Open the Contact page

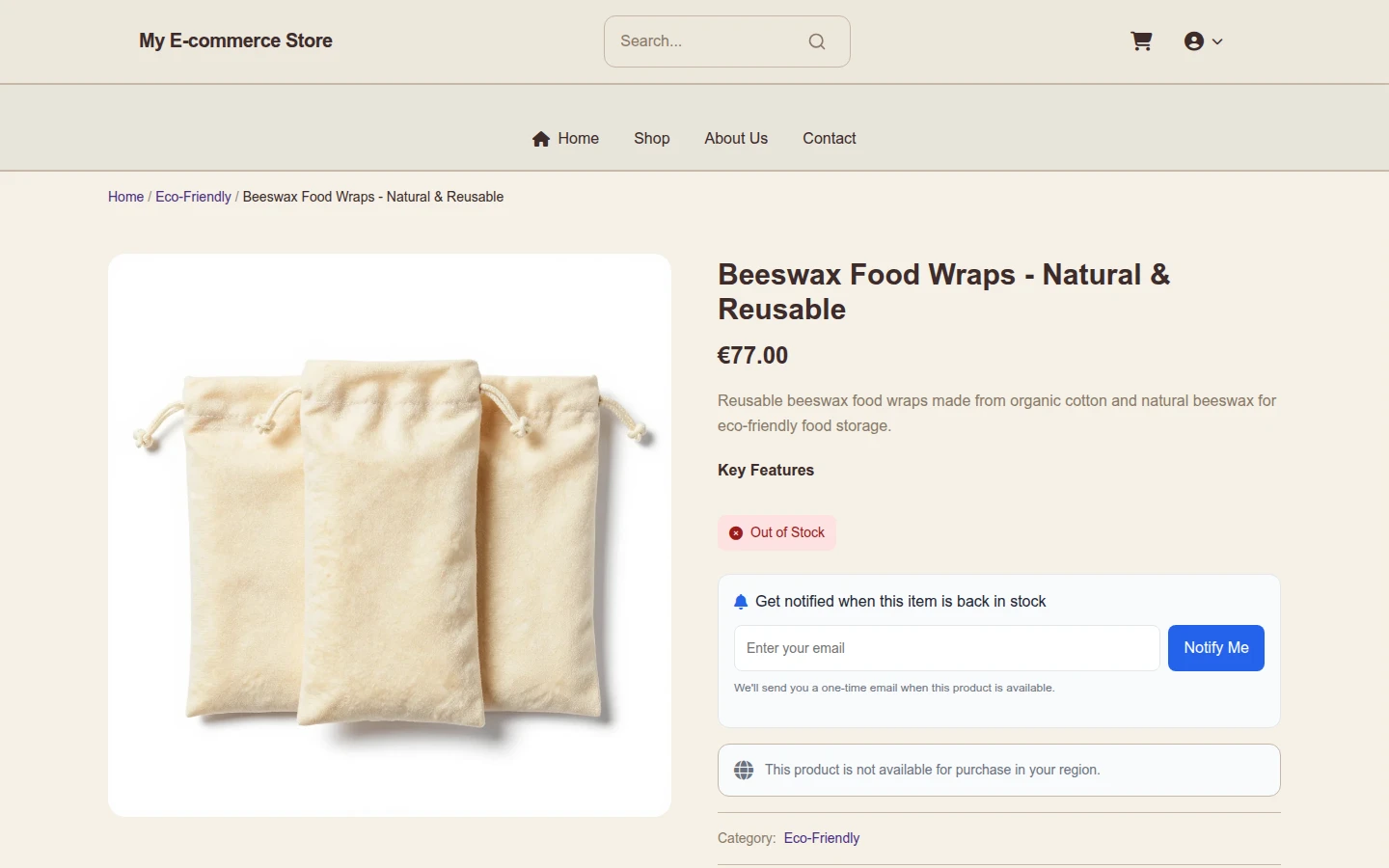click(830, 139)
